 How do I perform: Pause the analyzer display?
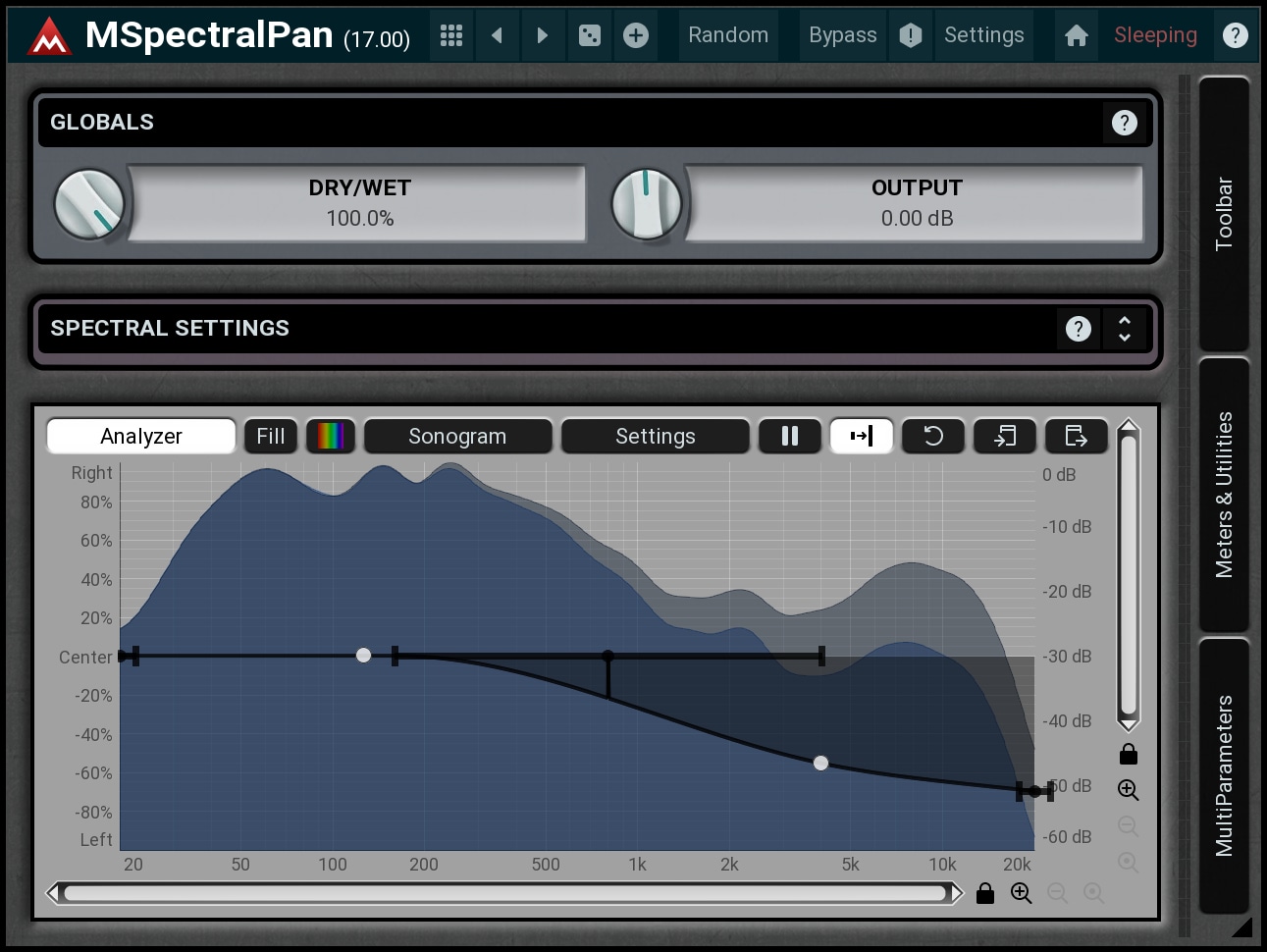pos(789,436)
